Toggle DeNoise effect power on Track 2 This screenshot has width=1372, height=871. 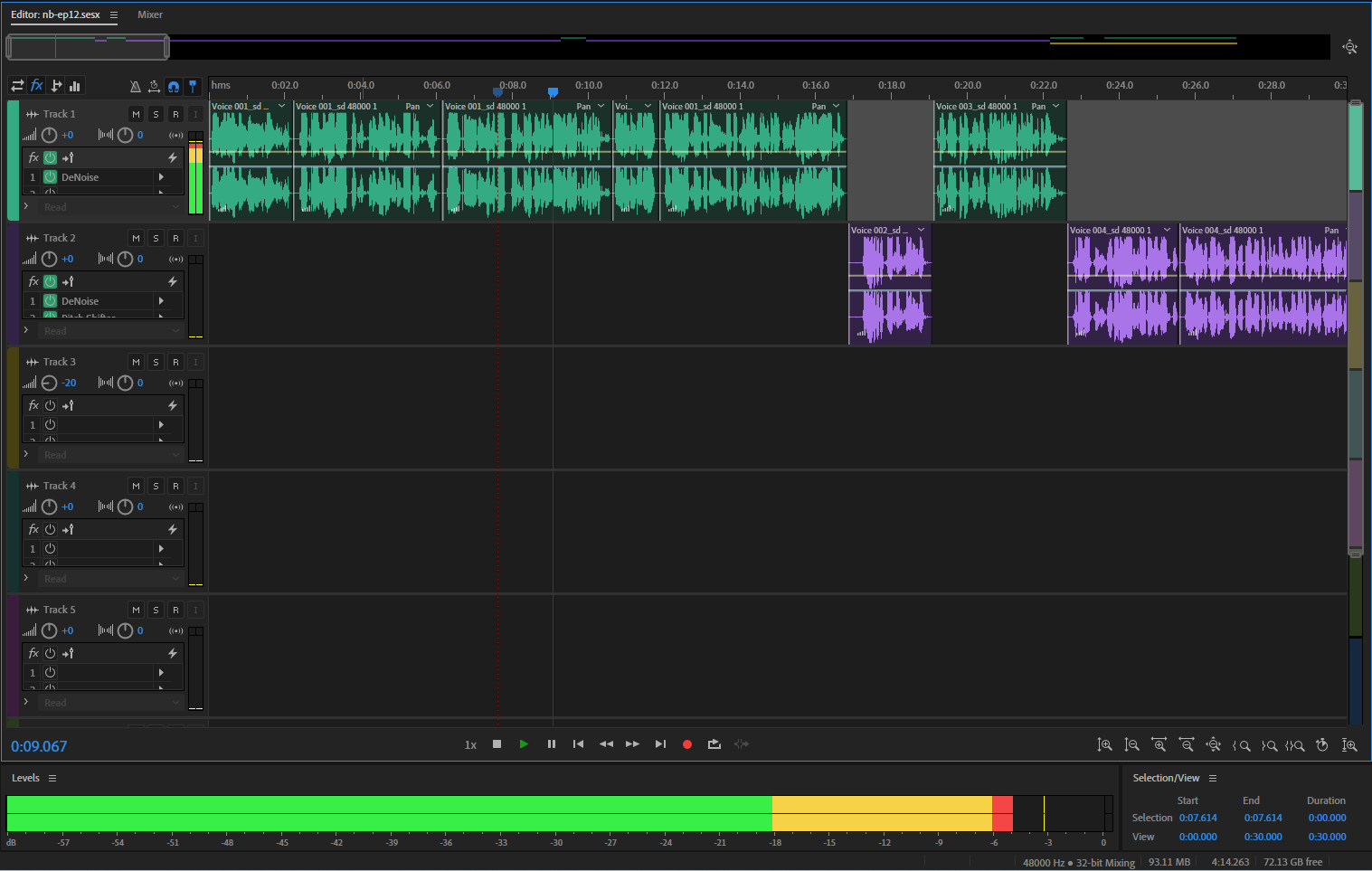tap(51, 301)
